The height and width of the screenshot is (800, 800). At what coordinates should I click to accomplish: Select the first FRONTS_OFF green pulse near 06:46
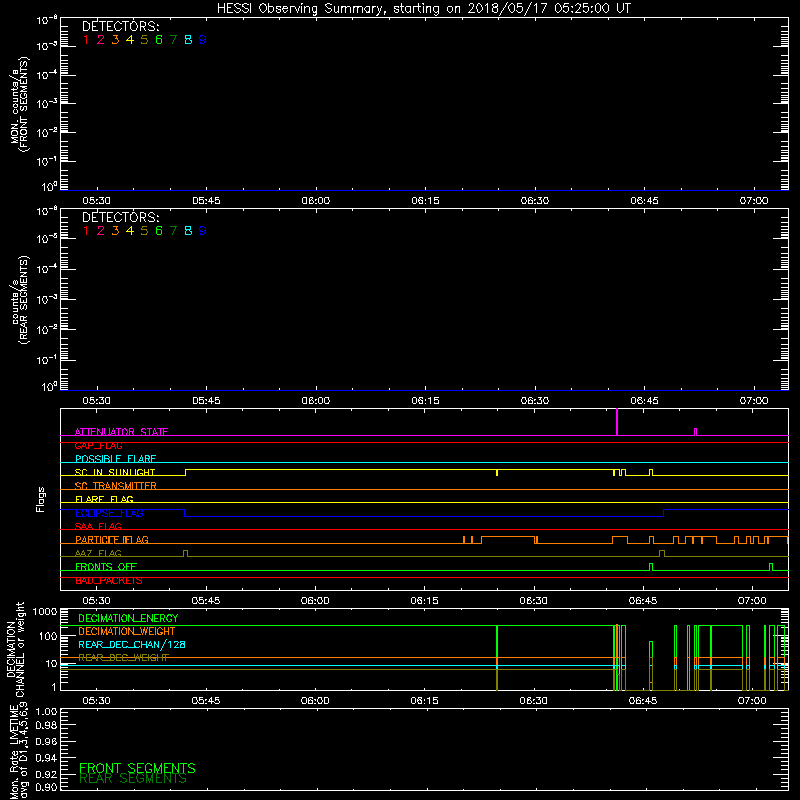[651, 567]
